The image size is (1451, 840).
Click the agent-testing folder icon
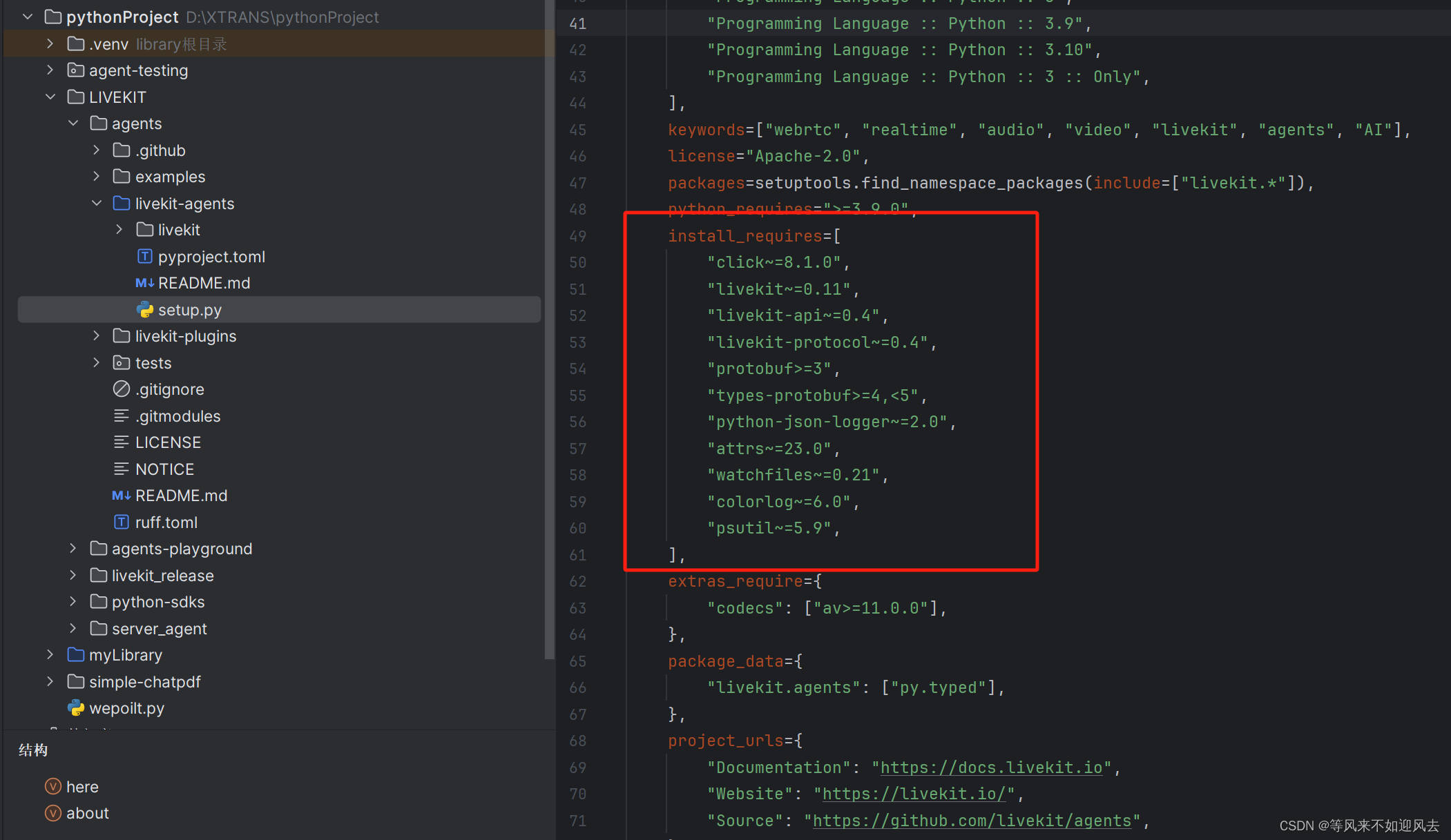click(x=75, y=70)
